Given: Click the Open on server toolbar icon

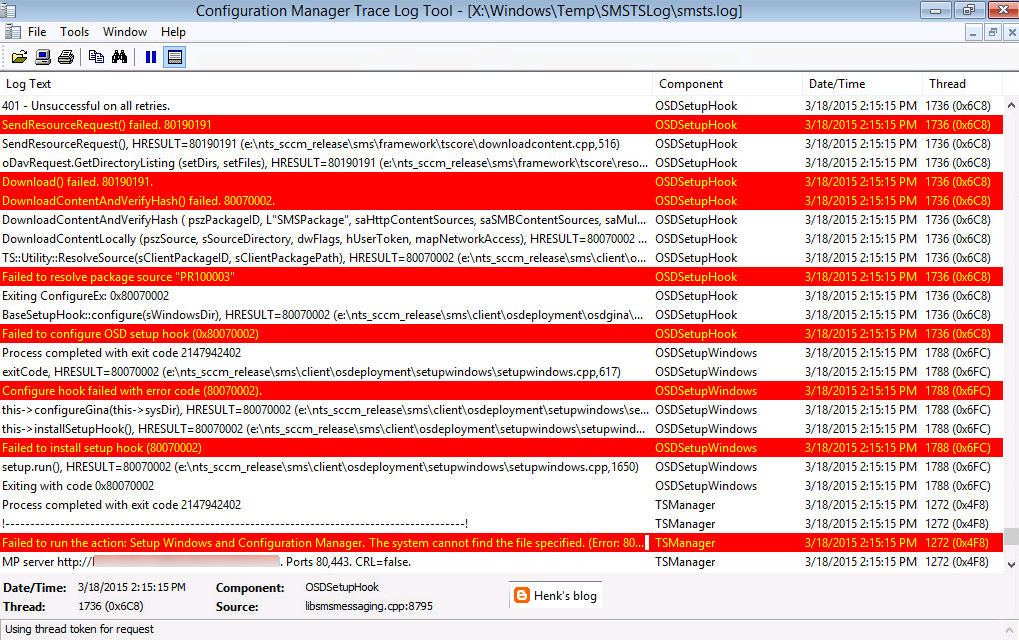Looking at the screenshot, I should point(43,57).
